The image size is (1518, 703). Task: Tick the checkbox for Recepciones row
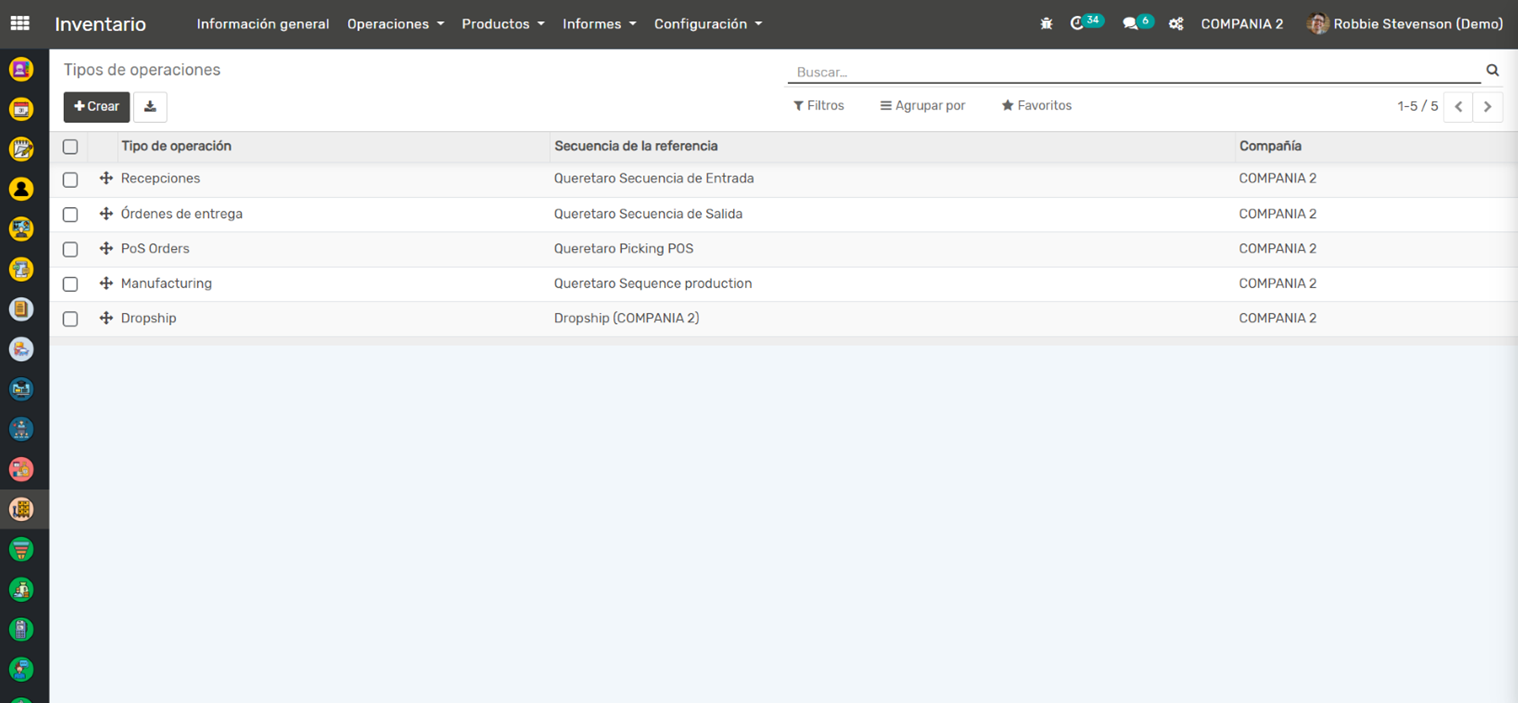tap(70, 180)
